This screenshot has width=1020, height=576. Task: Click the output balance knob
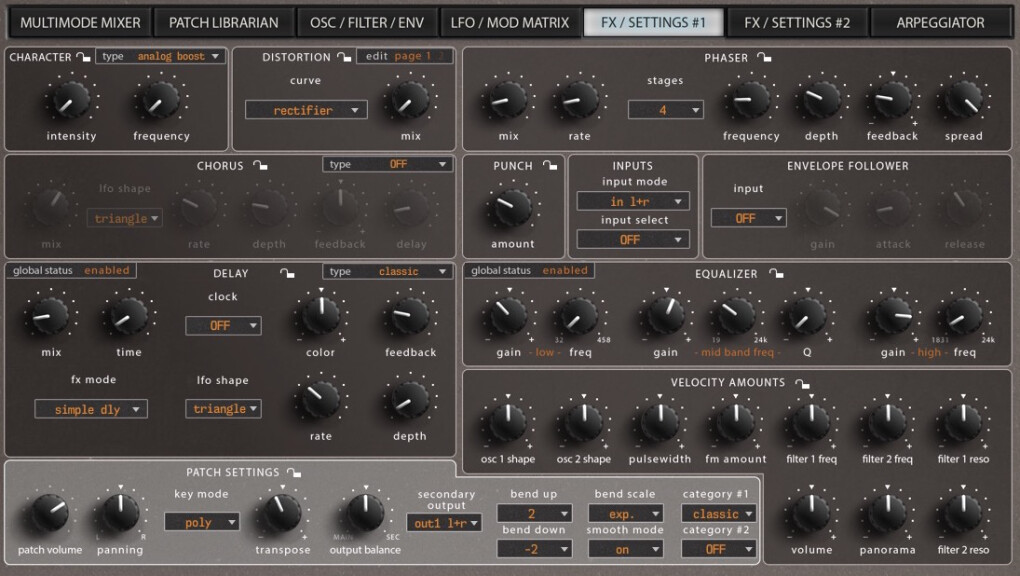pos(365,513)
